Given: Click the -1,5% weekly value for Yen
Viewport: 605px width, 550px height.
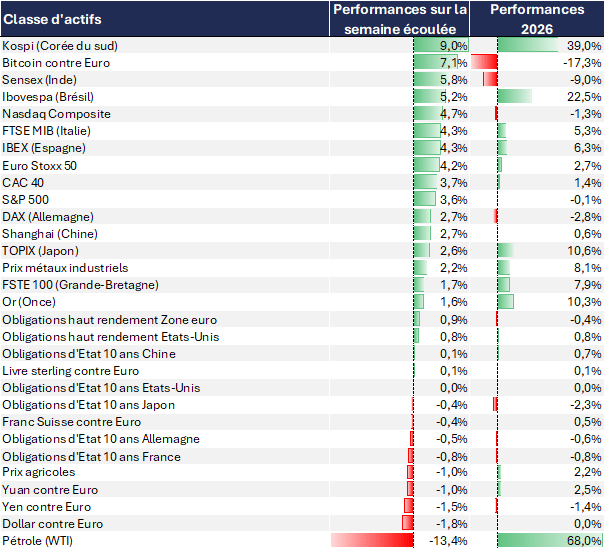Looking at the screenshot, I should click(x=451, y=506).
